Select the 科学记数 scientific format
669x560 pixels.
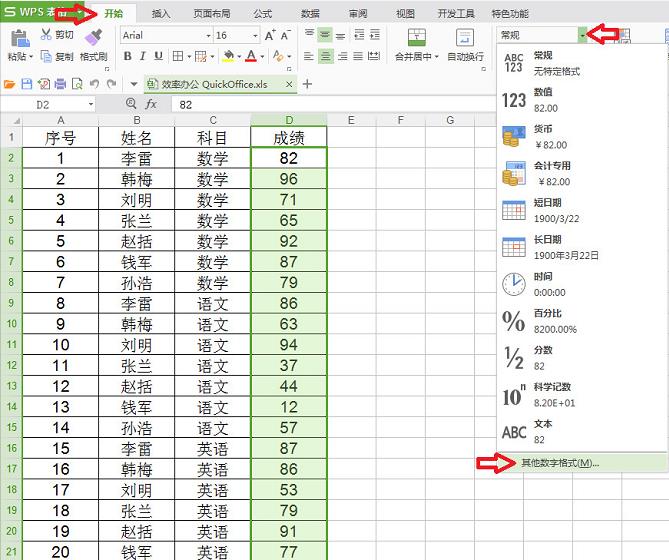[582, 395]
